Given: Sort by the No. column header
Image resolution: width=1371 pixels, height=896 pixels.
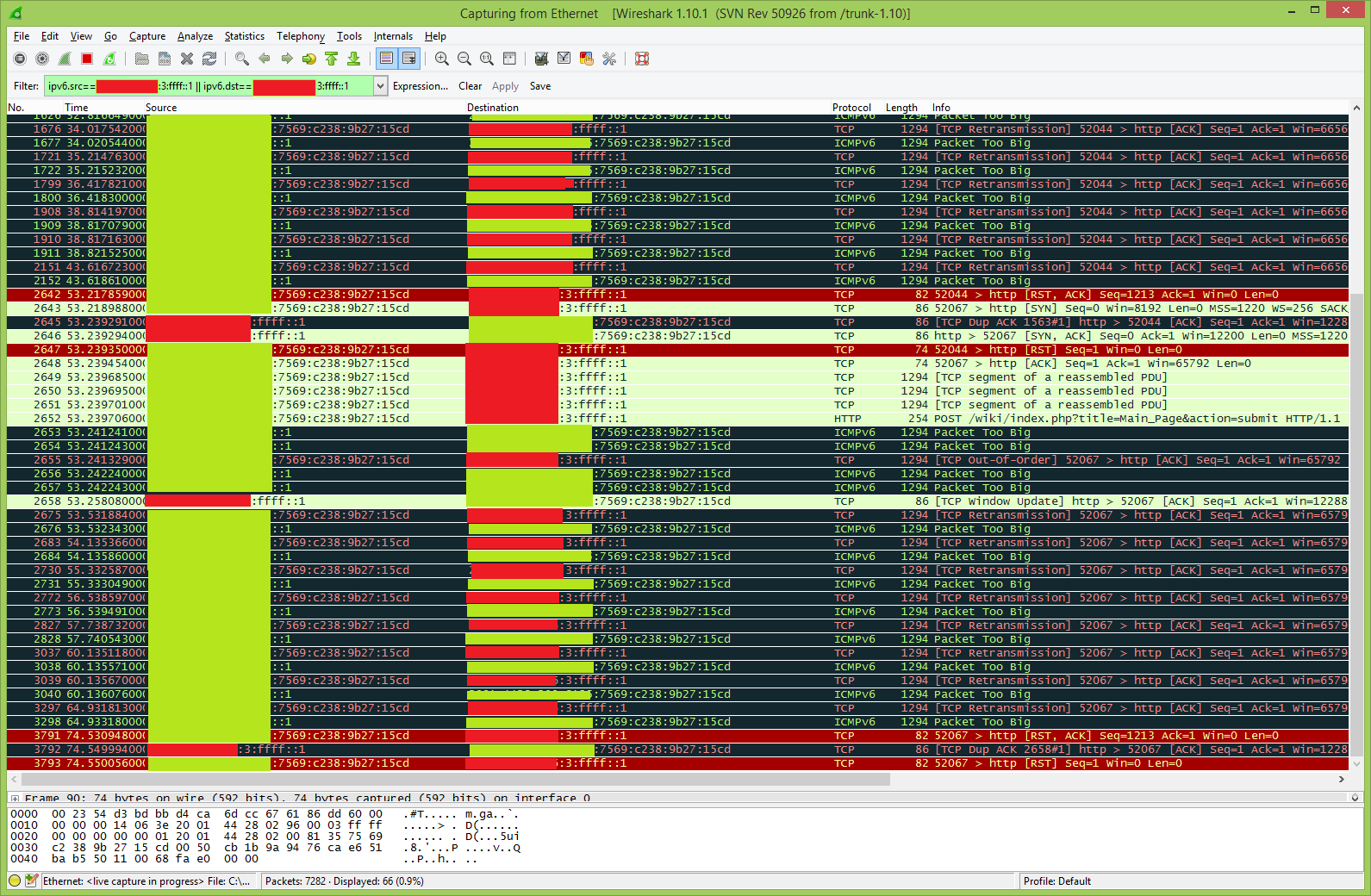Looking at the screenshot, I should click(x=16, y=108).
